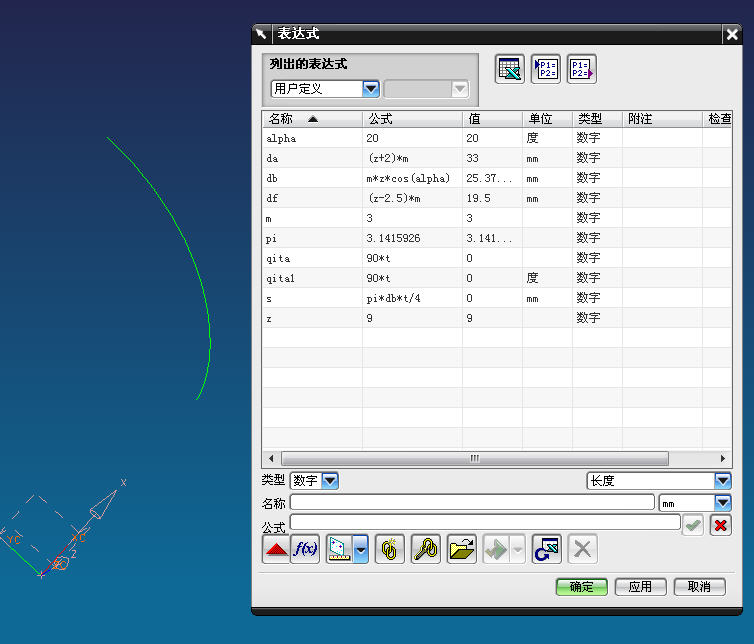The height and width of the screenshot is (644, 754).
Task: Click the red X reject edit button
Action: pyautogui.click(x=720, y=525)
